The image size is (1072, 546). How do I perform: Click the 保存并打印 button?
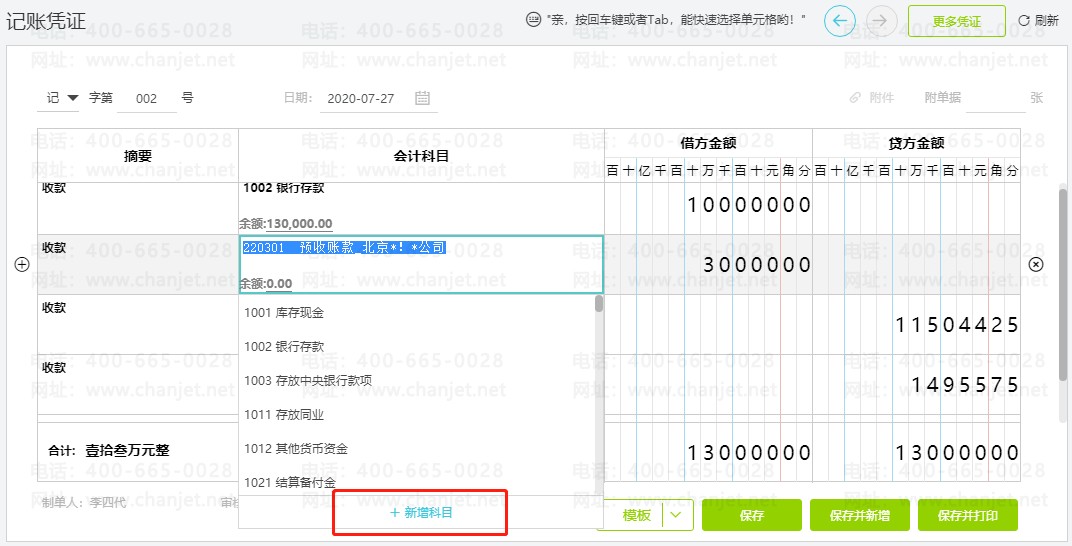point(967,515)
